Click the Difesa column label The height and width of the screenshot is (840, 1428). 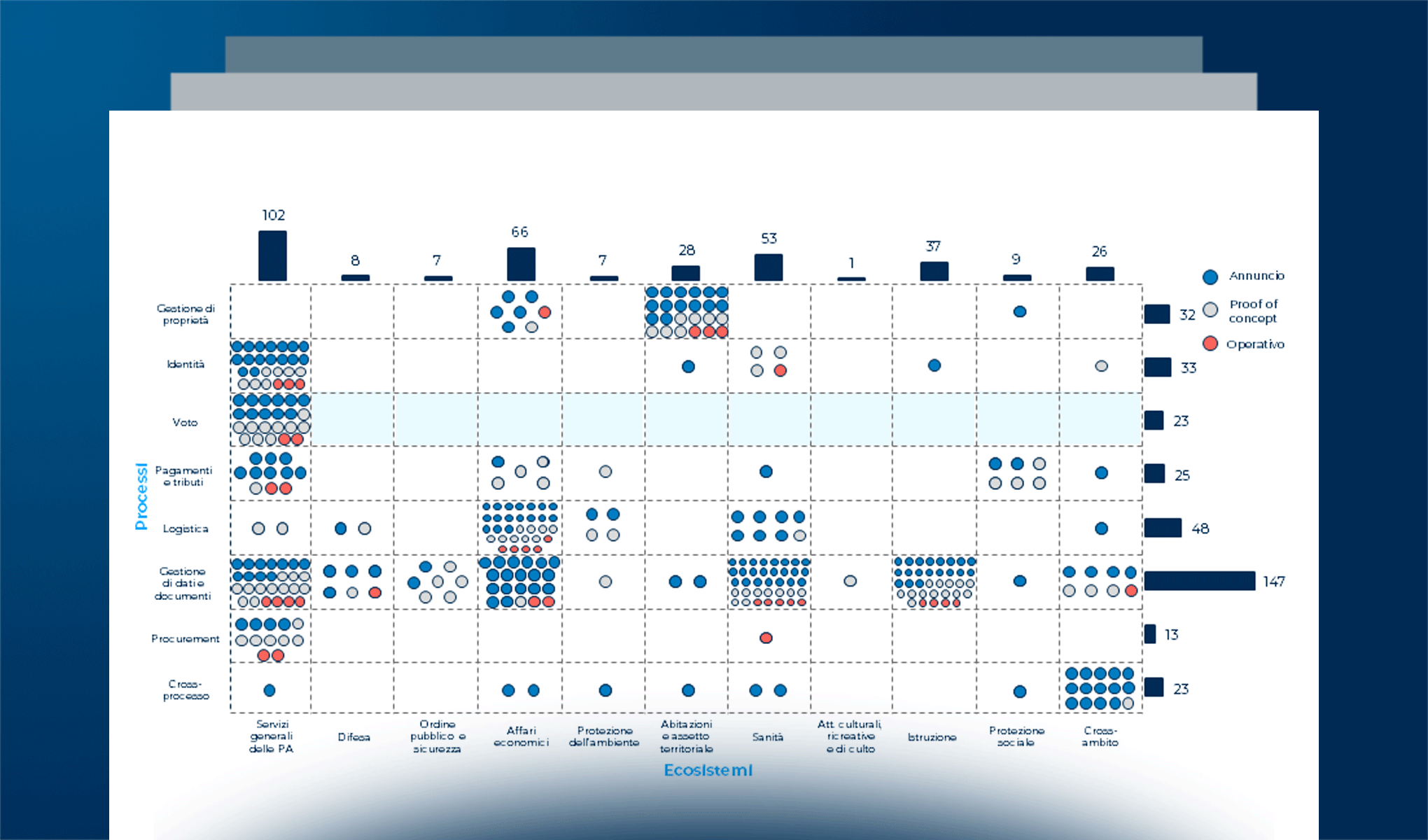(x=353, y=737)
